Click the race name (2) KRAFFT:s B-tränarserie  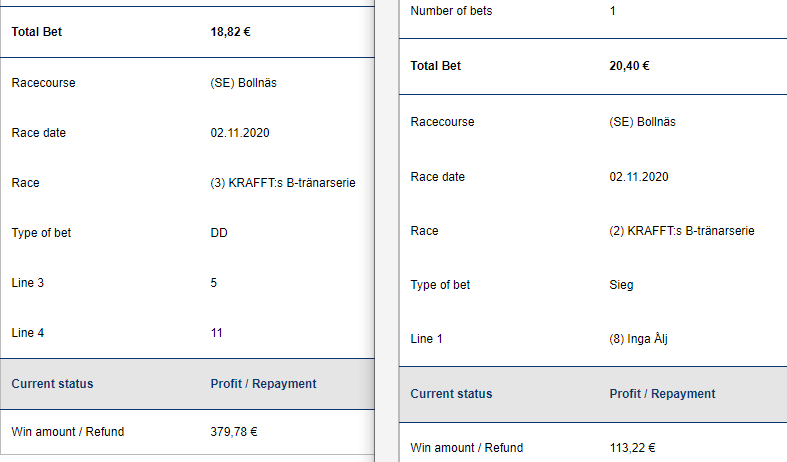681,231
